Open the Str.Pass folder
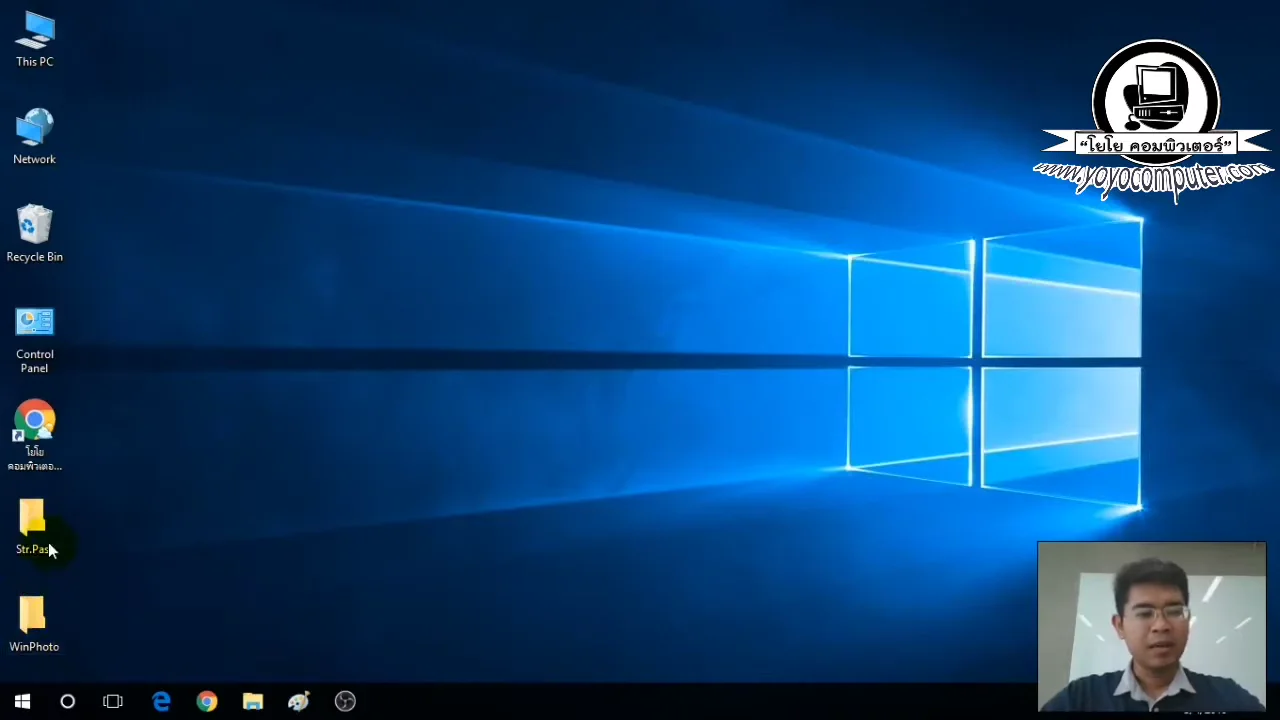1280x720 pixels. (32, 518)
